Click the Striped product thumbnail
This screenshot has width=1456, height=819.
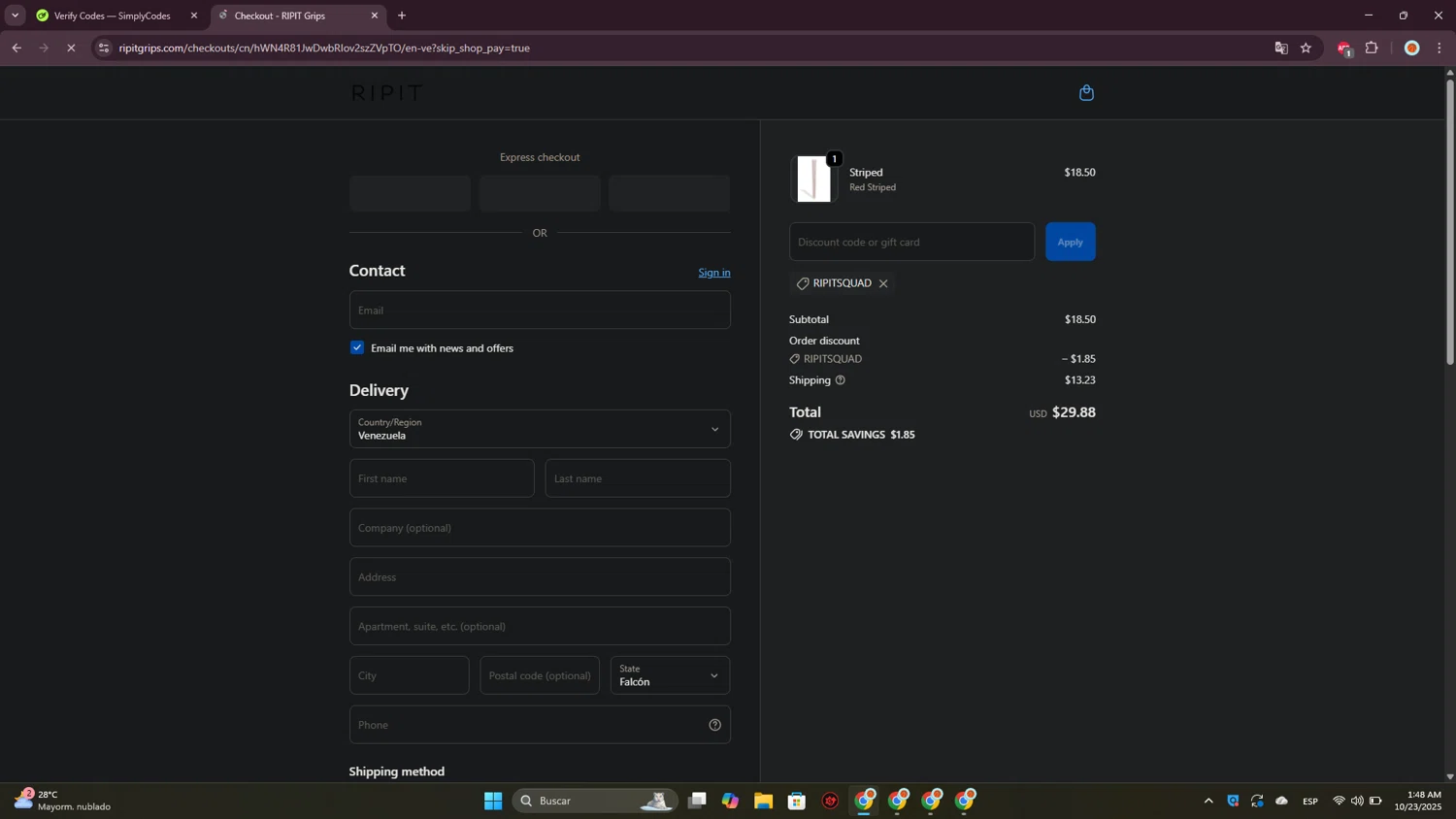click(x=813, y=179)
